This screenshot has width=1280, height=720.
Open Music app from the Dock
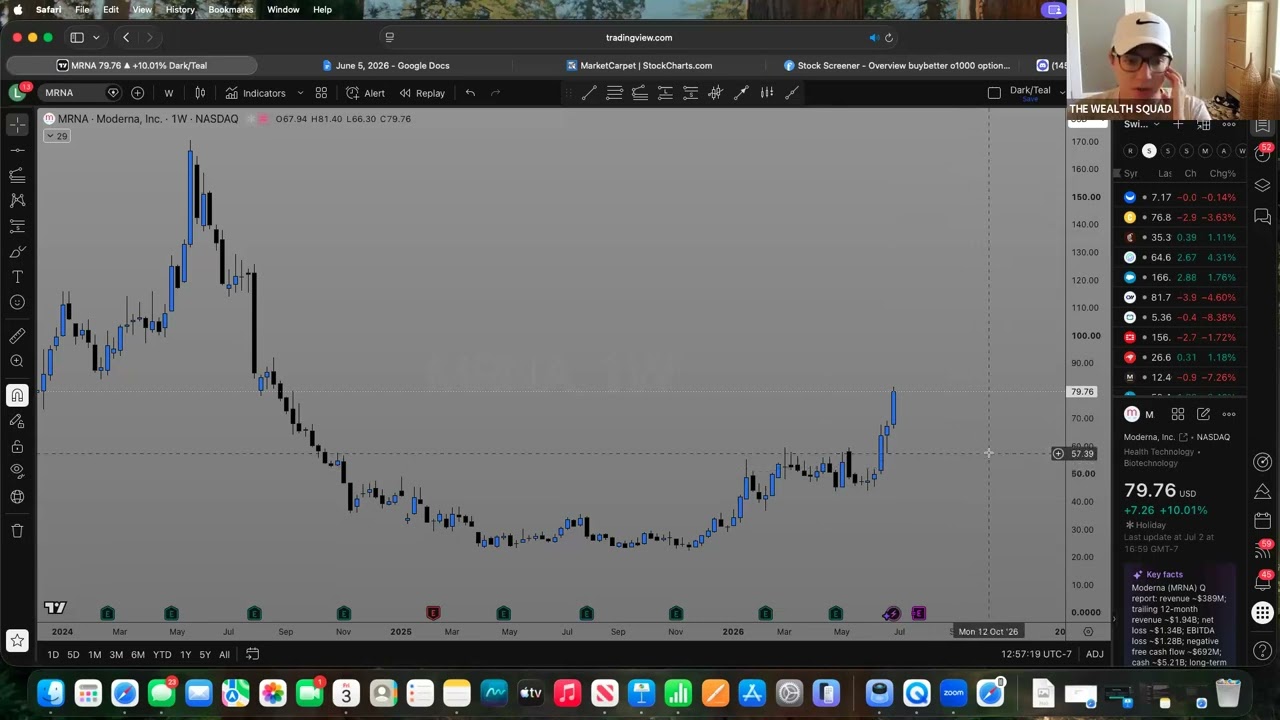[567, 693]
